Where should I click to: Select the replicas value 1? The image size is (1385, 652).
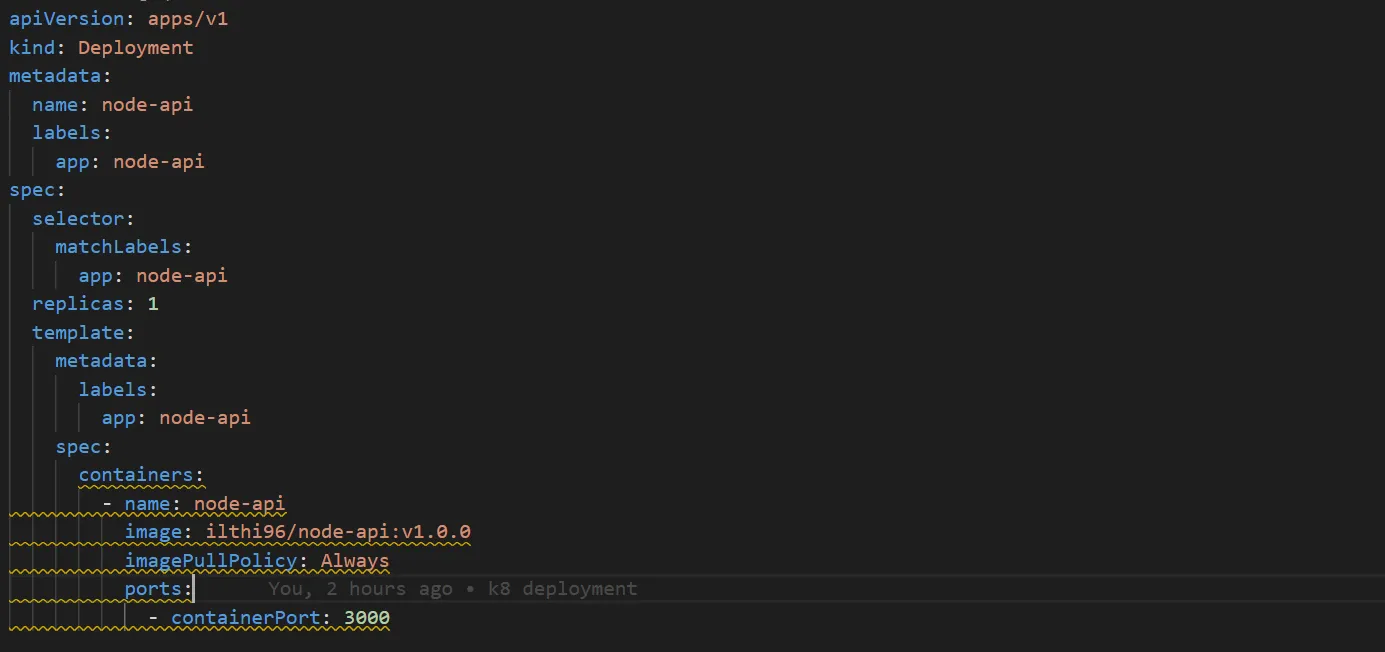point(153,303)
